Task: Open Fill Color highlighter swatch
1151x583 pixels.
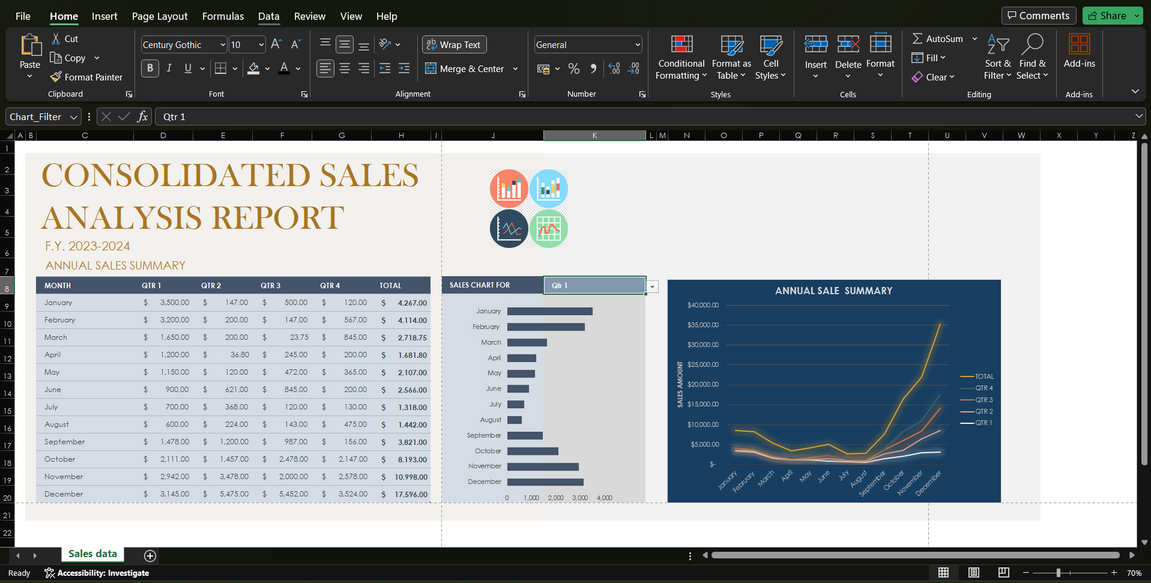Action: click(253, 68)
